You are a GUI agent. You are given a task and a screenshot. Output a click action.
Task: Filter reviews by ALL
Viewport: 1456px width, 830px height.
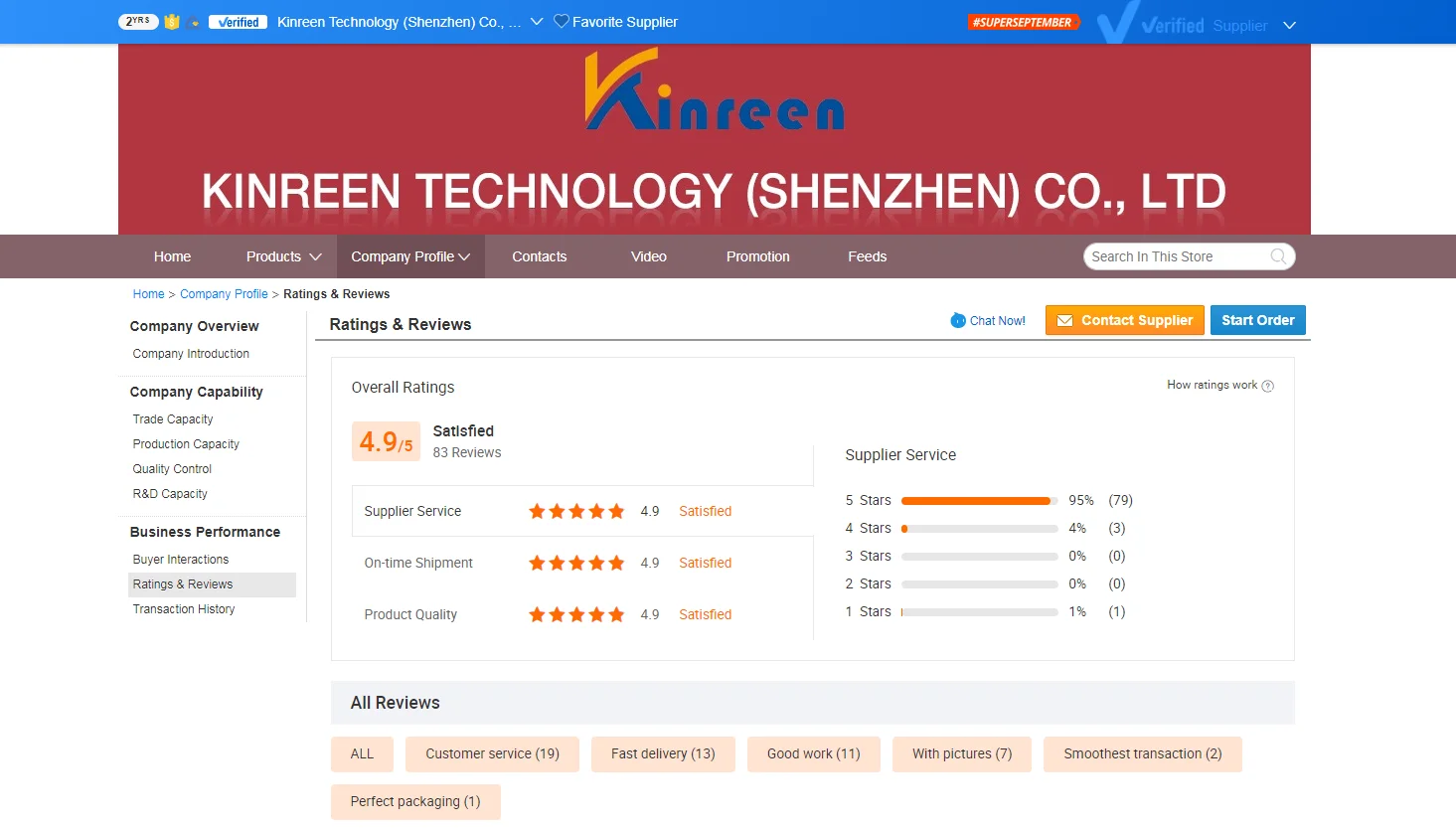[362, 754]
